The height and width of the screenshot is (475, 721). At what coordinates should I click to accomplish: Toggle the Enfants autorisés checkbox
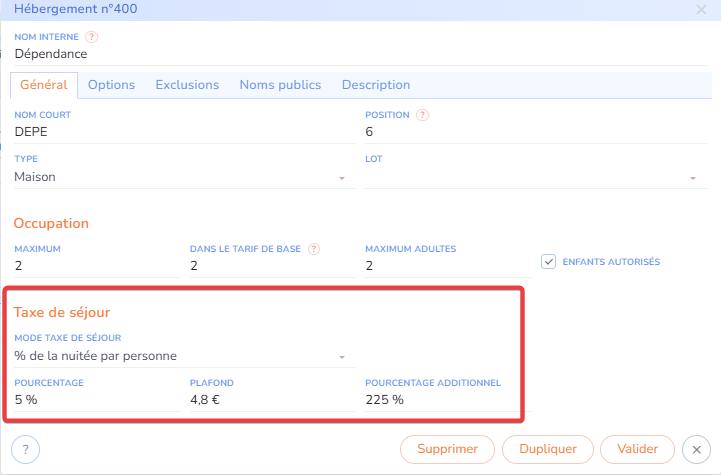click(548, 262)
